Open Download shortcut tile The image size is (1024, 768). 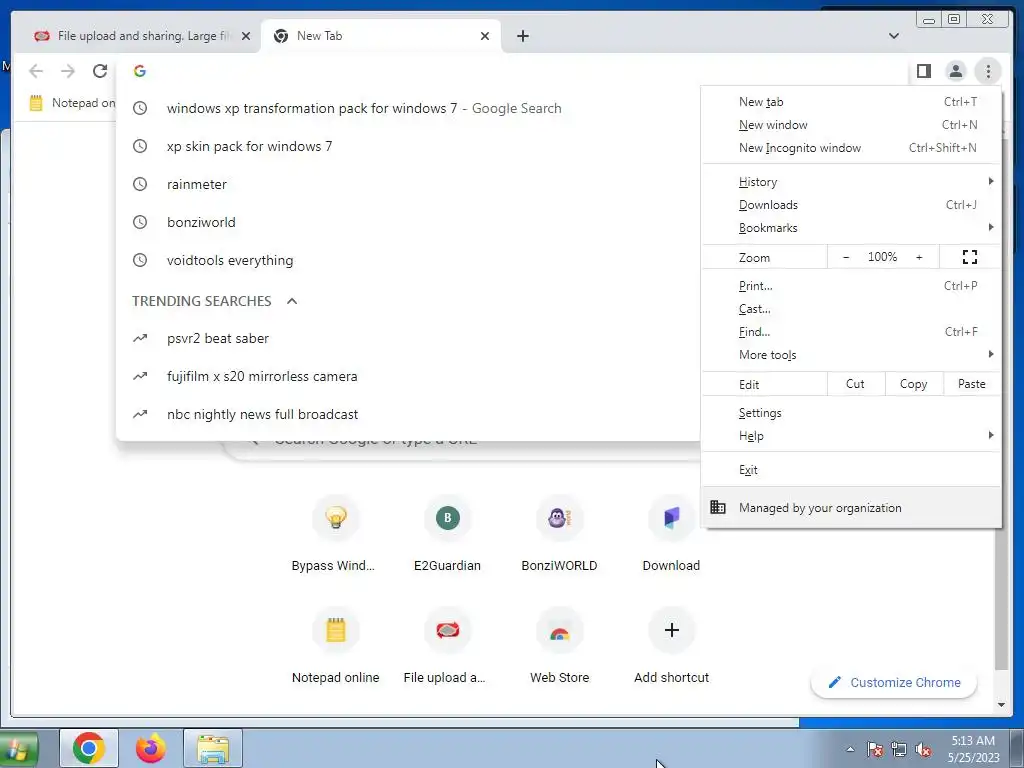pos(671,536)
